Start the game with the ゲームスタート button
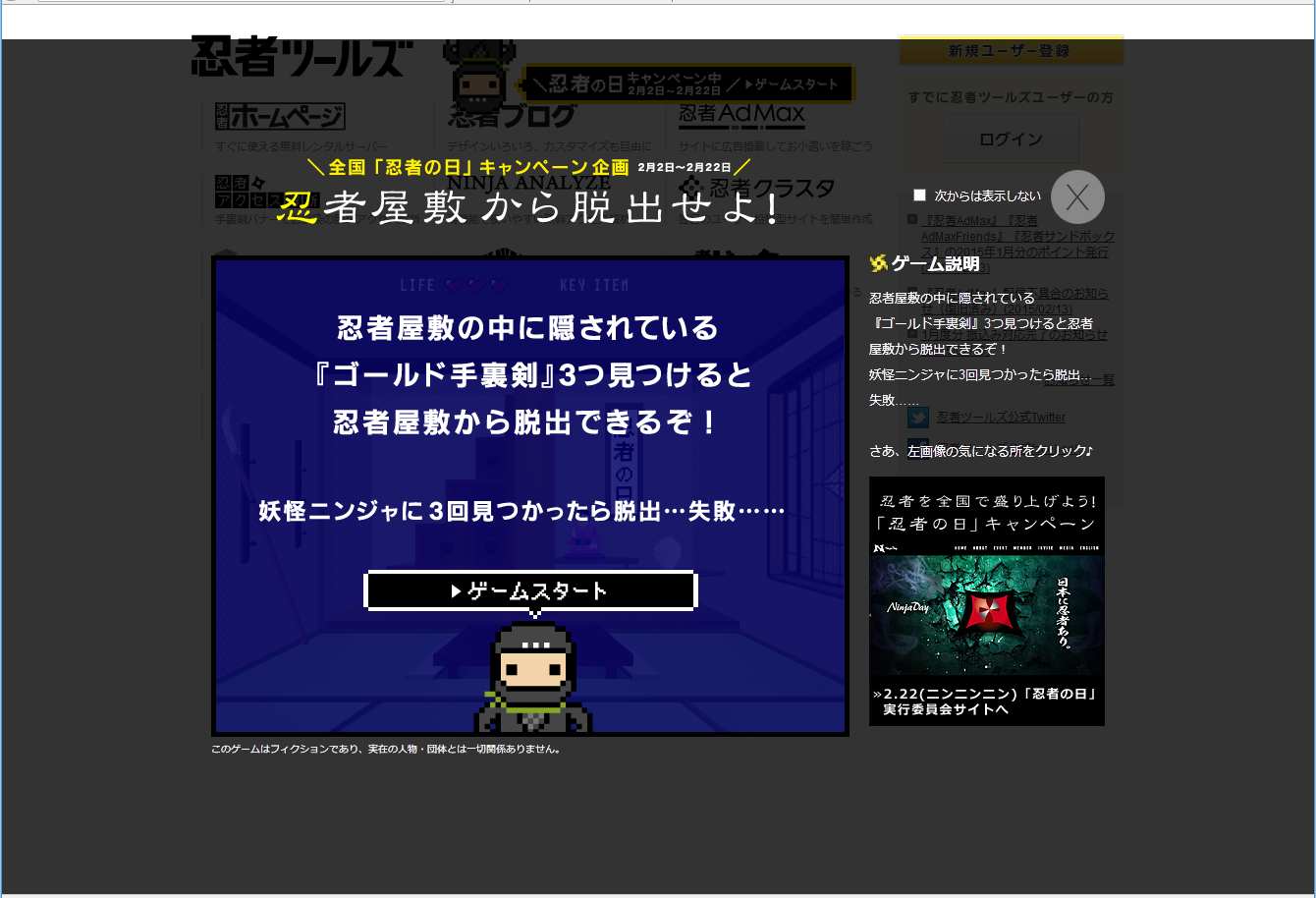Viewport: 1316px width, 898px height. [530, 590]
